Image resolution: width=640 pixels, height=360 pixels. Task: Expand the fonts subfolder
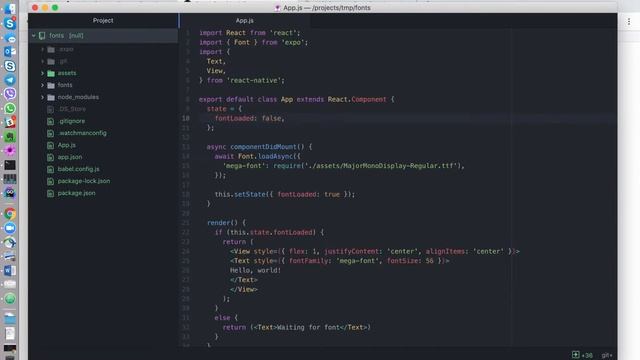pyautogui.click(x=42, y=85)
